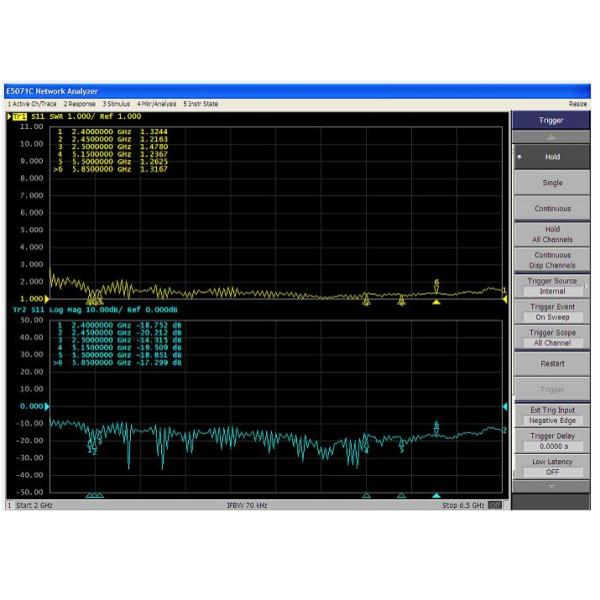Expand Trigger Scope All Channel options
This screenshot has height=600, width=600.
click(x=552, y=338)
